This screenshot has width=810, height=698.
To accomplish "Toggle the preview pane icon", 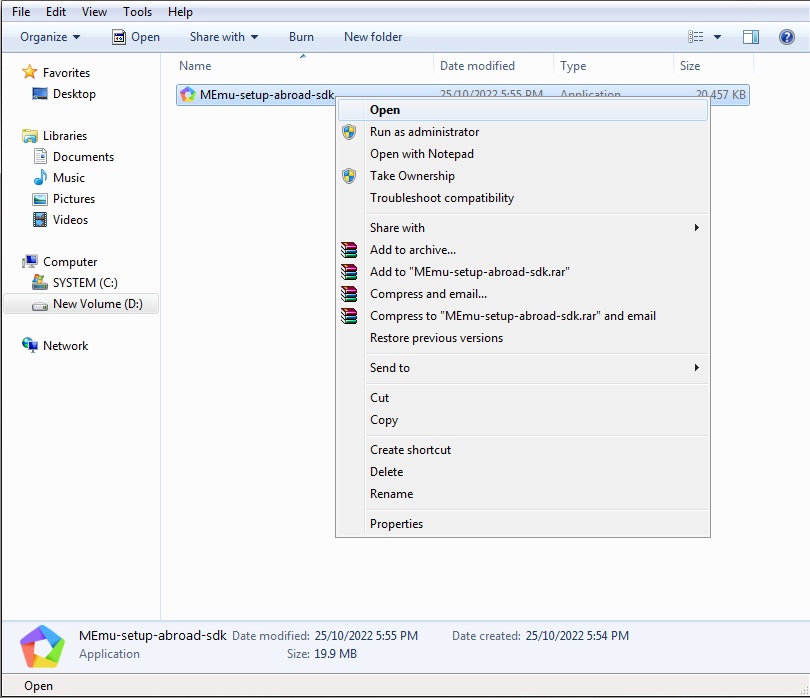I will [x=751, y=37].
